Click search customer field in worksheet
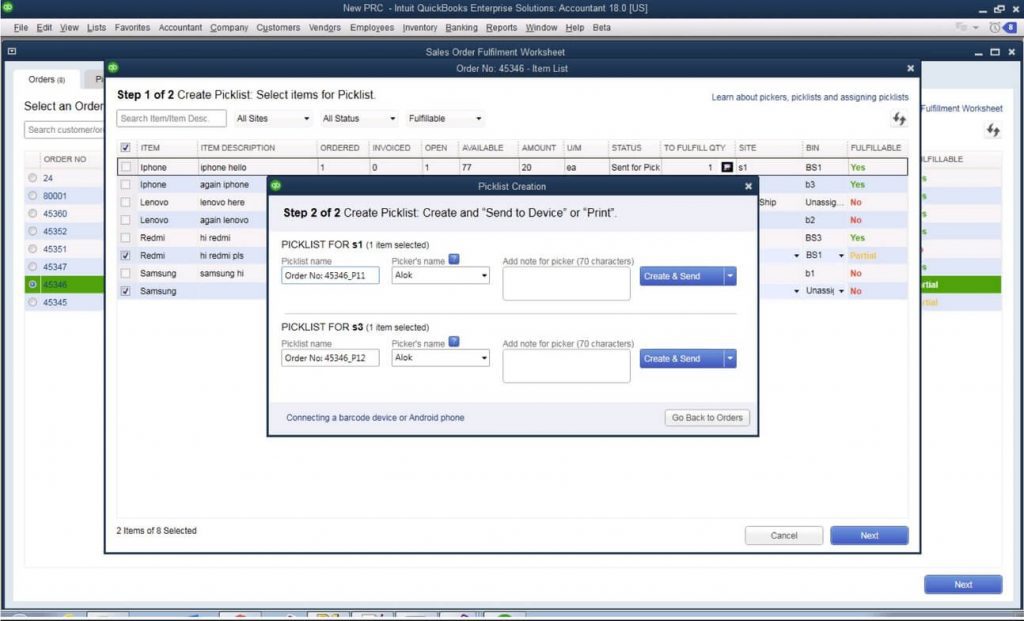Viewport: 1024px width, 621px height. click(x=64, y=130)
